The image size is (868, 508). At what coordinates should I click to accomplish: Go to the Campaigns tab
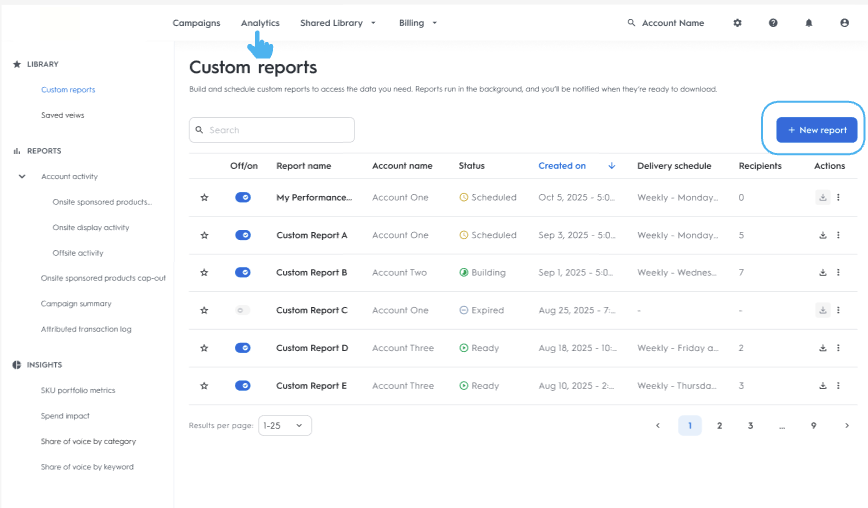tap(196, 23)
